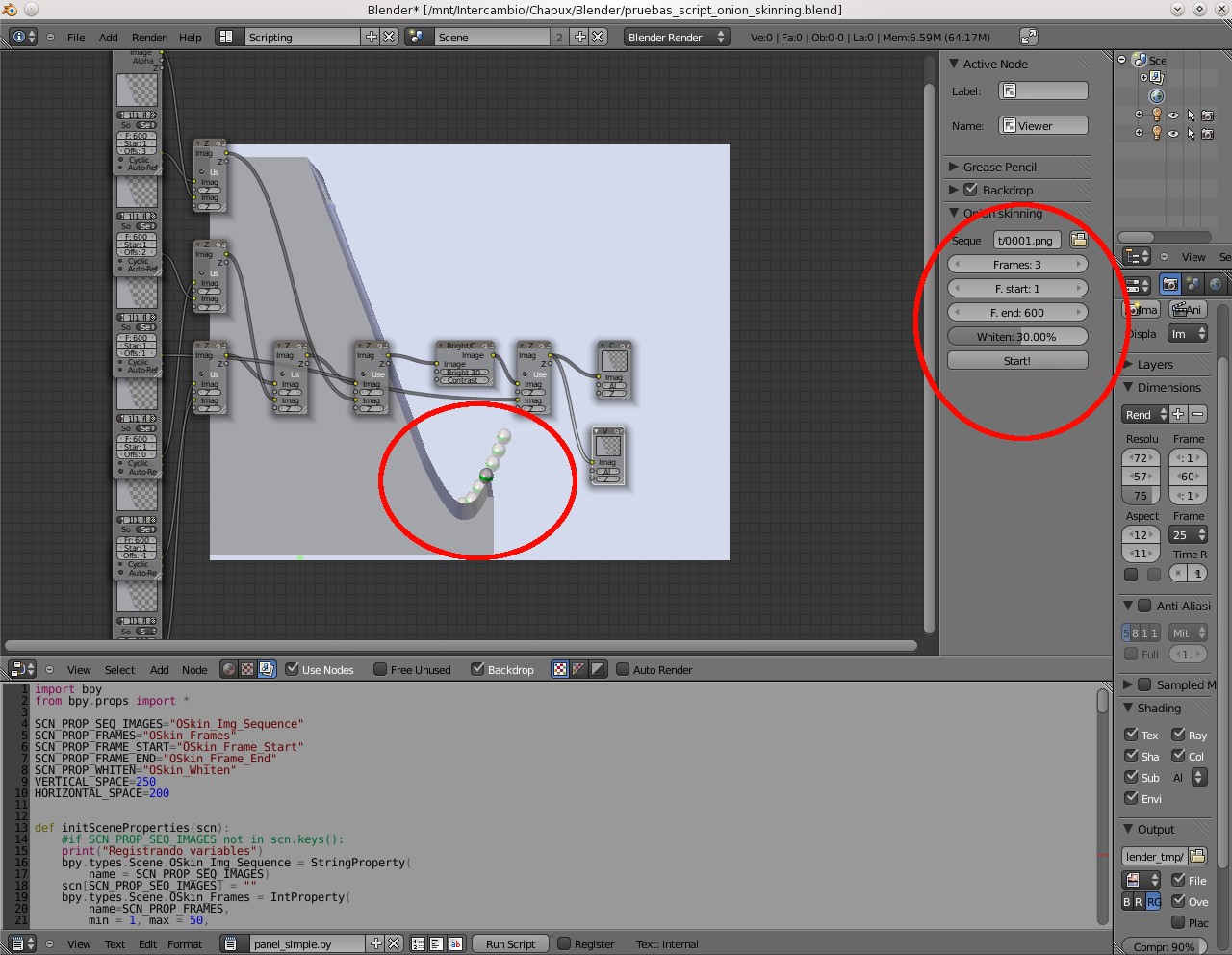This screenshot has width=1232, height=955.
Task: Click the backdrop Color and Alpha channel icon
Action: pyautogui.click(x=560, y=669)
